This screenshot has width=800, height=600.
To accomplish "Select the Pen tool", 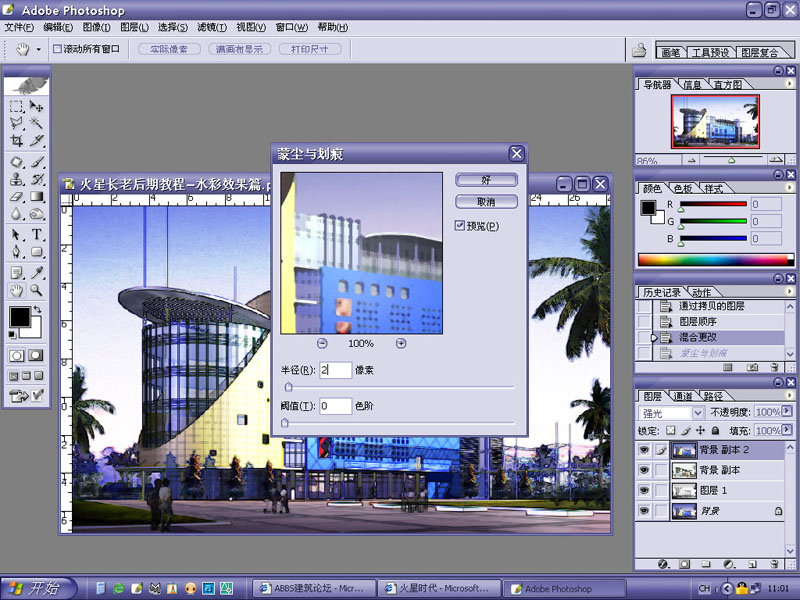I will pos(16,252).
